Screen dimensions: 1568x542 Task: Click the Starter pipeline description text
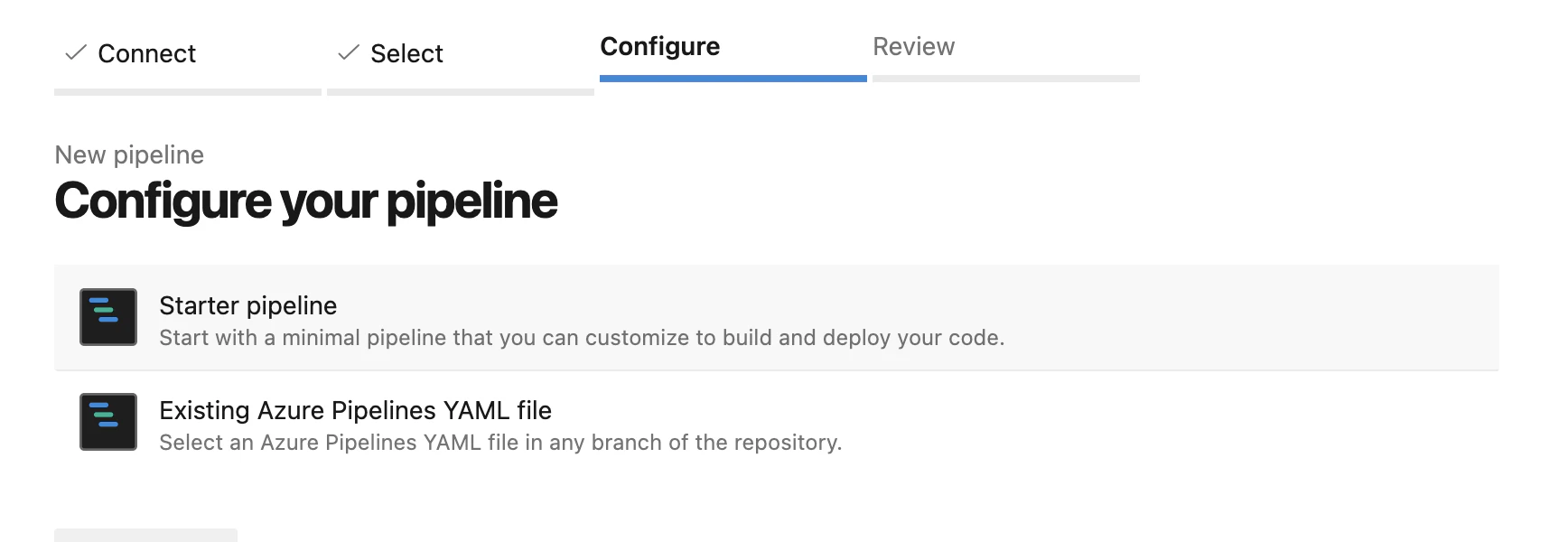[582, 338]
